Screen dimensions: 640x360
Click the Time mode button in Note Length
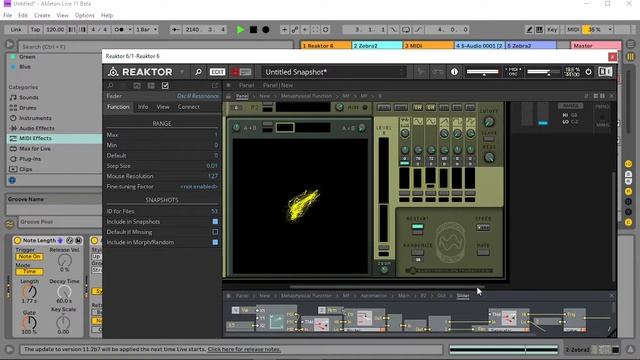click(29, 271)
